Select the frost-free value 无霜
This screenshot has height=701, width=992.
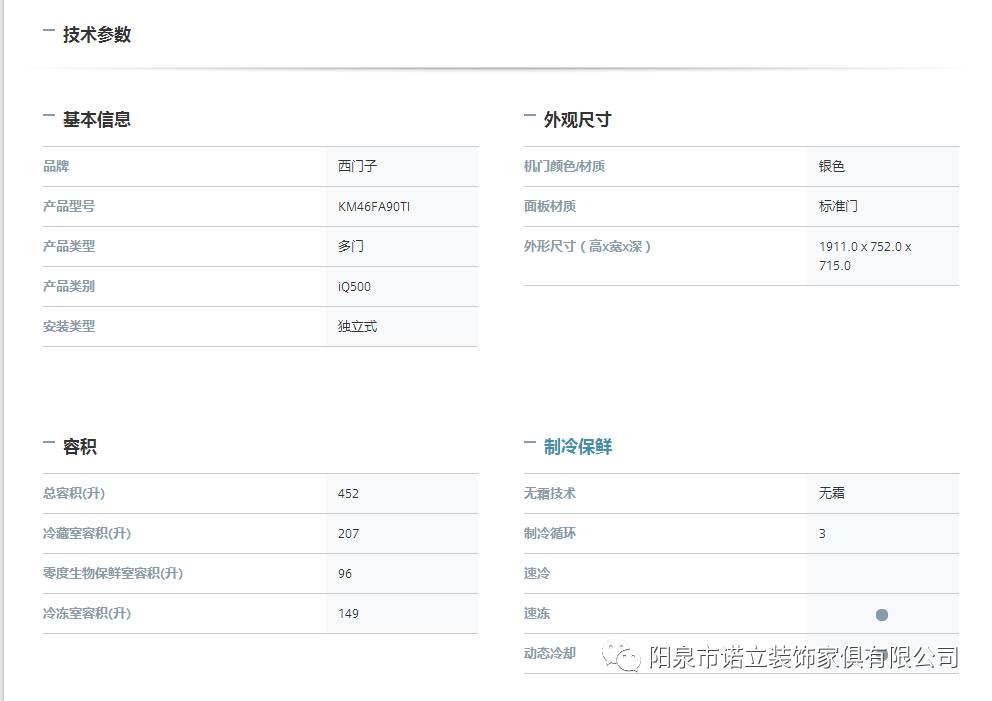tap(832, 493)
